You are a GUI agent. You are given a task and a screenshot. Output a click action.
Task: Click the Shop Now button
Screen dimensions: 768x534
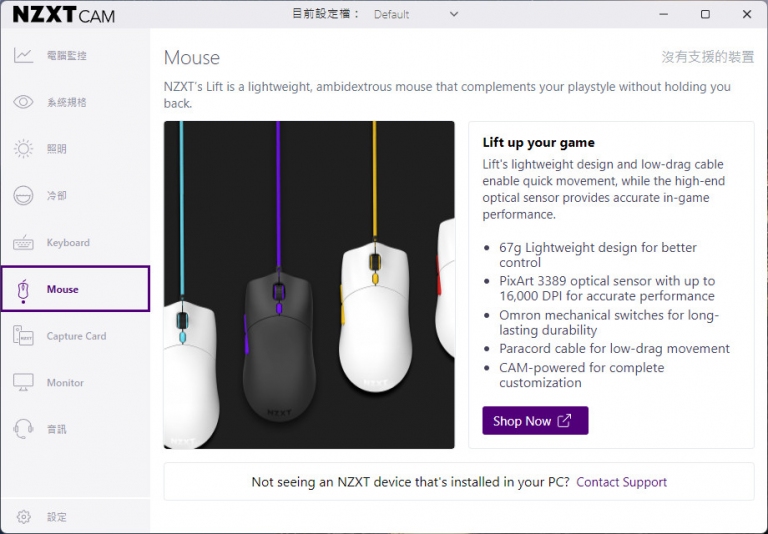[x=535, y=420]
